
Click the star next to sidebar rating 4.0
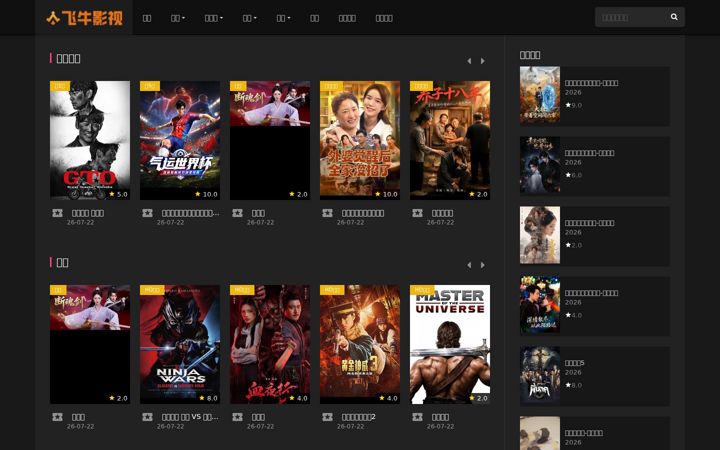568,315
